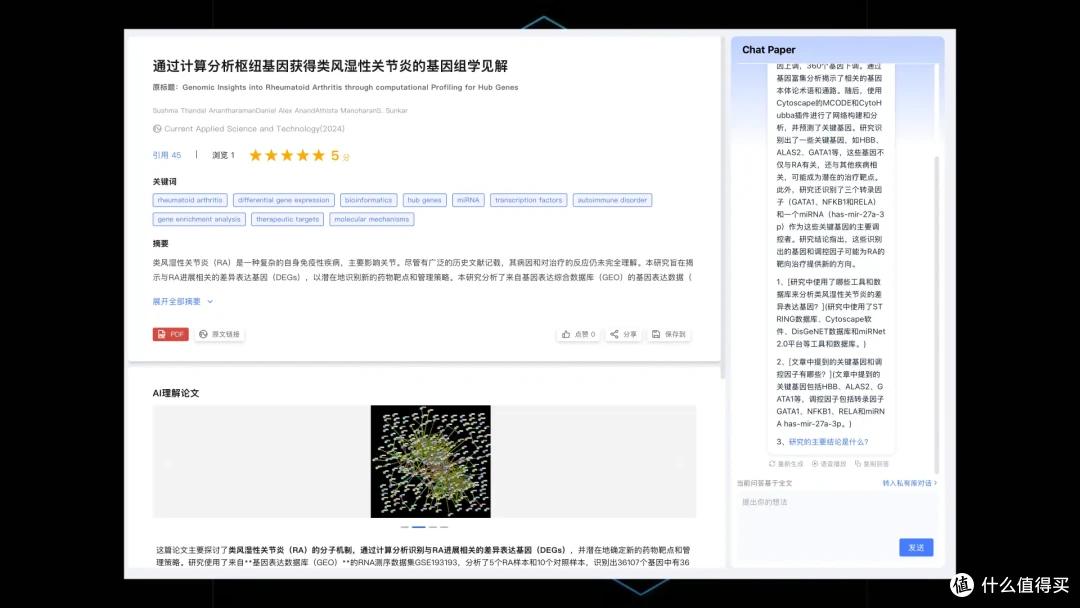Select the first carousel indicator dot
This screenshot has width=1080, height=608.
[x=404, y=527]
